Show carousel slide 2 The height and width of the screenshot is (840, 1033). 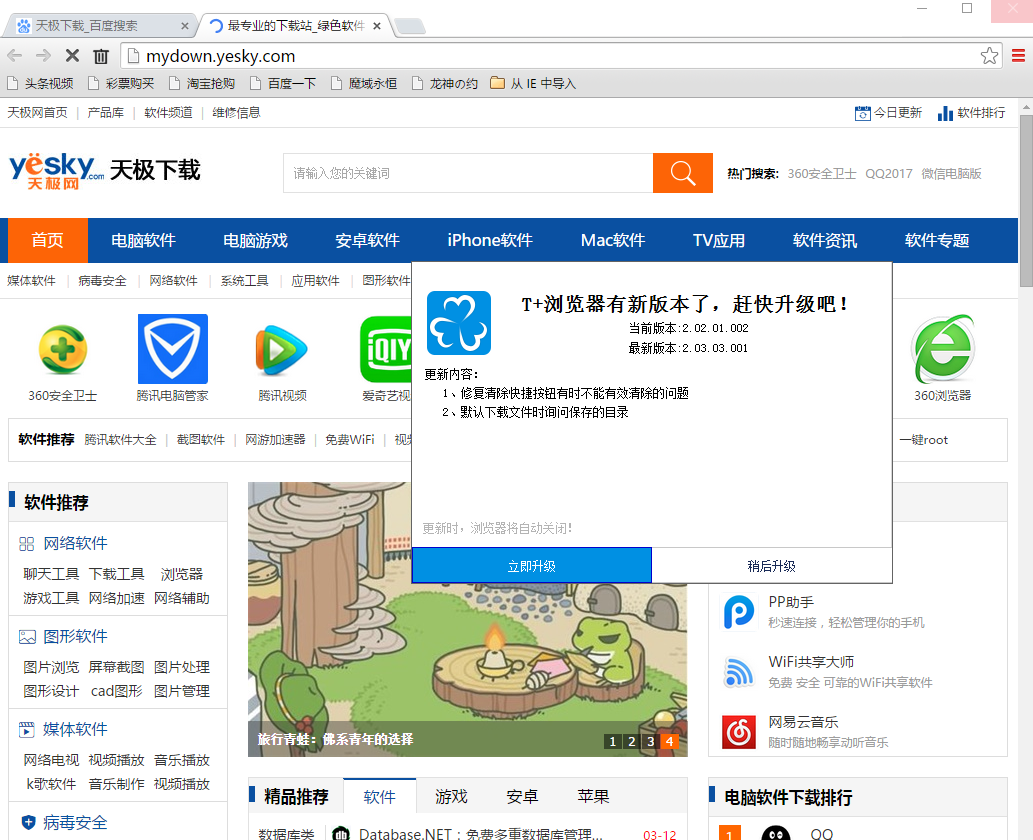coord(631,741)
